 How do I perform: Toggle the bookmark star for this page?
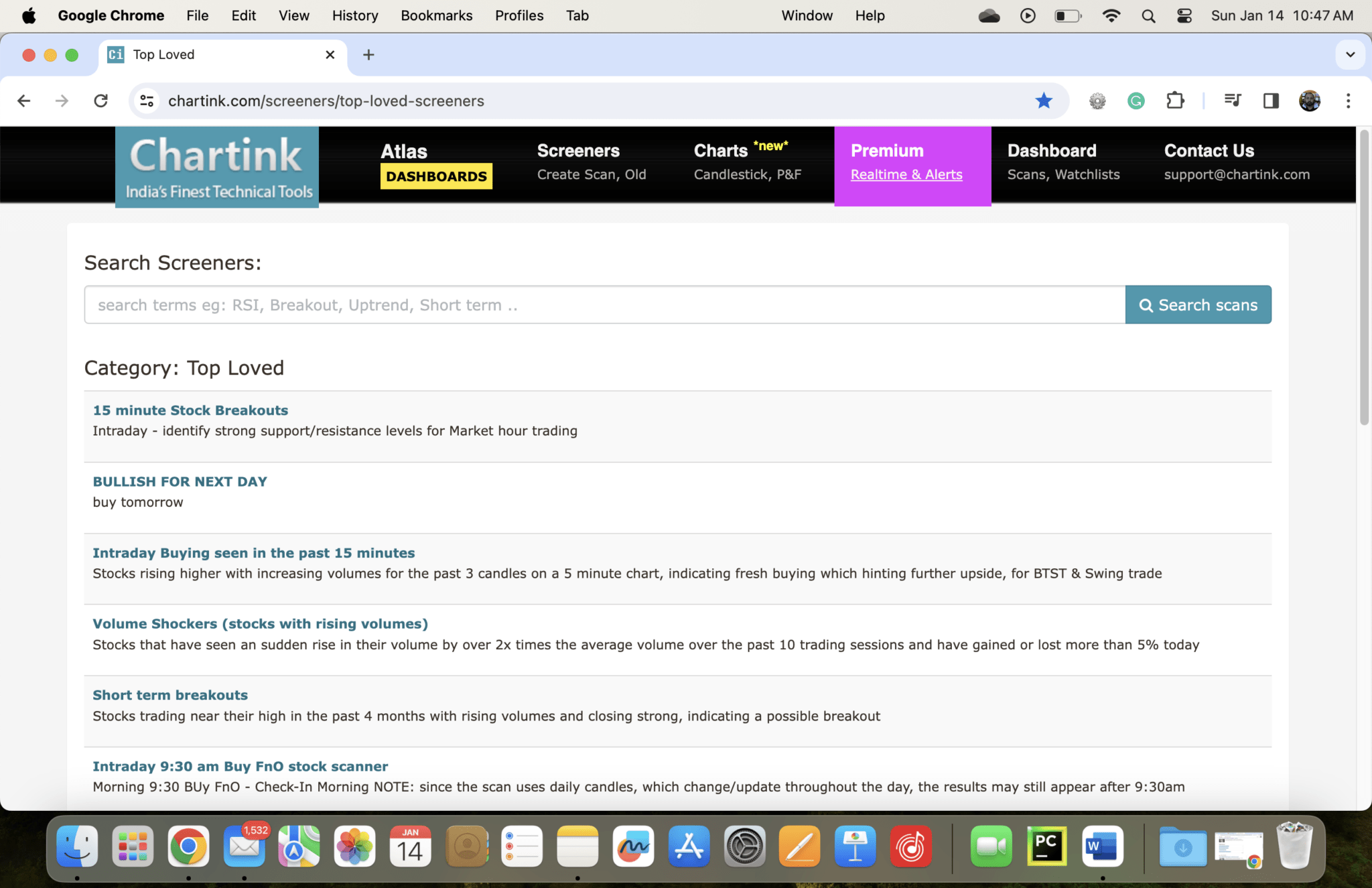coord(1043,101)
